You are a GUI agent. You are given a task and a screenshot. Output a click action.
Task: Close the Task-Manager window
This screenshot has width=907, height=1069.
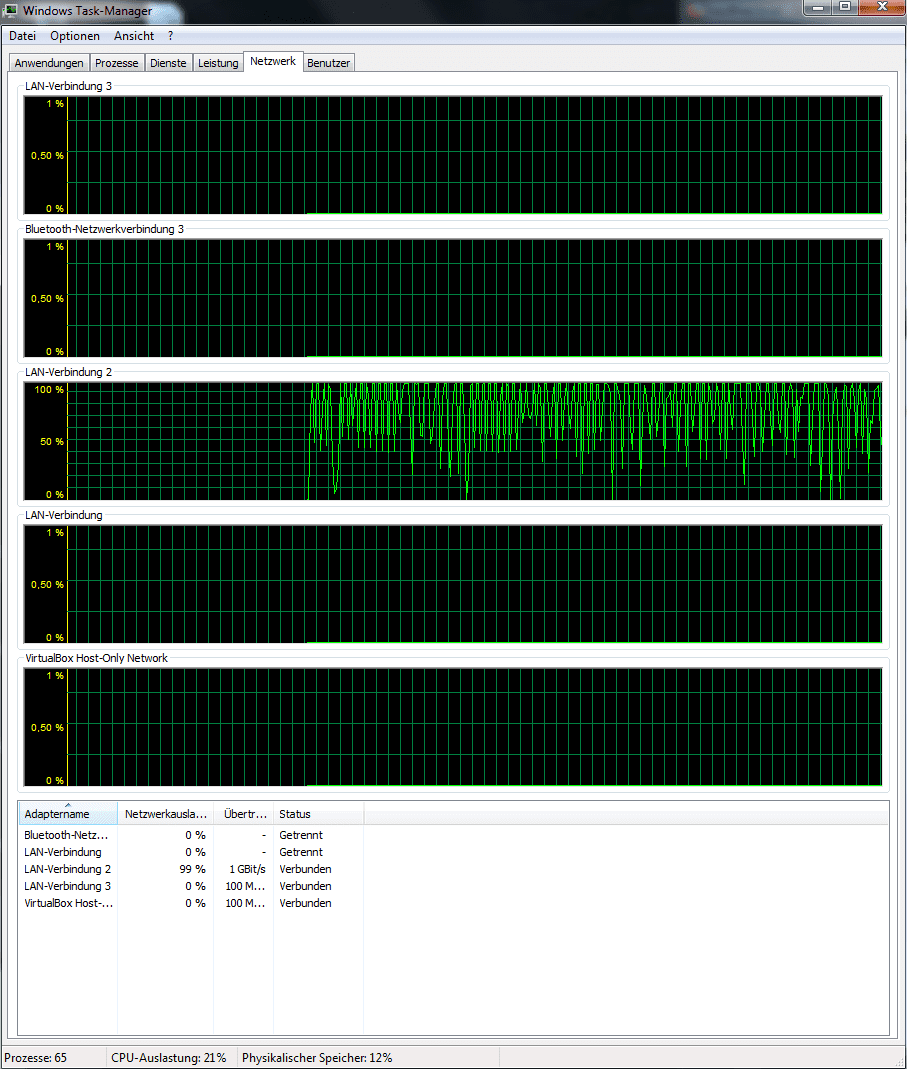[882, 7]
